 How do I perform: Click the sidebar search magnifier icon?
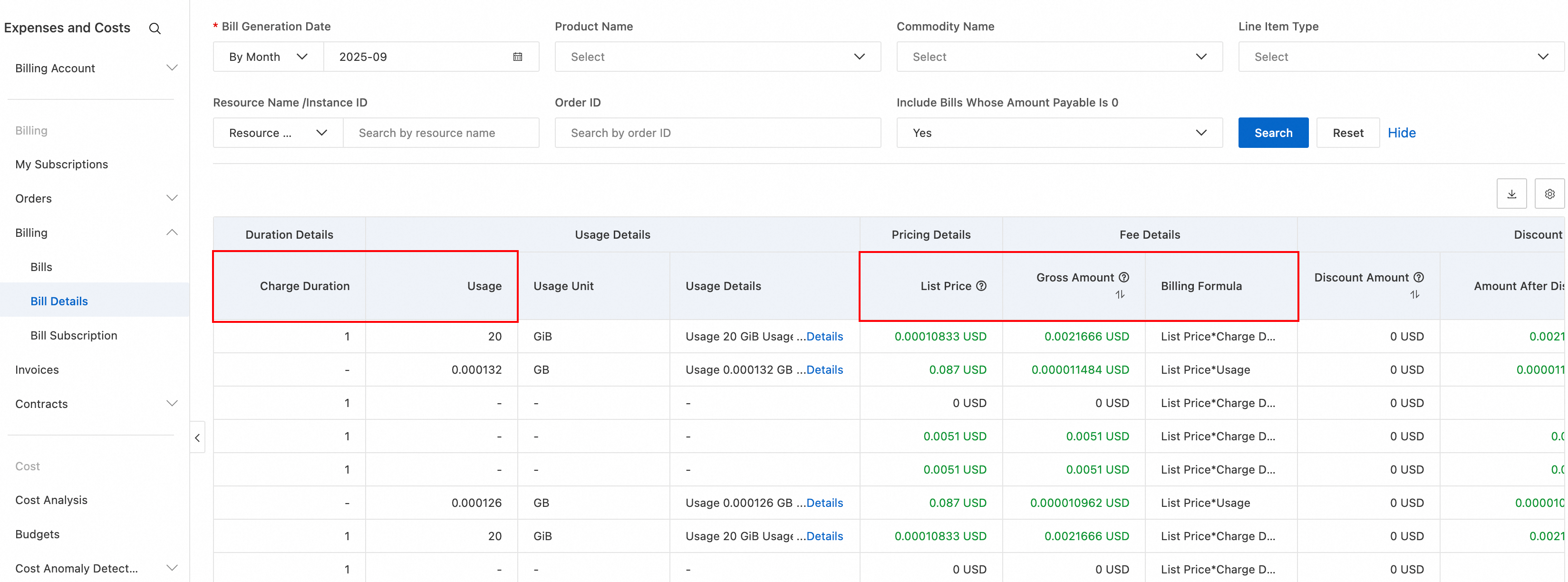pyautogui.click(x=155, y=29)
